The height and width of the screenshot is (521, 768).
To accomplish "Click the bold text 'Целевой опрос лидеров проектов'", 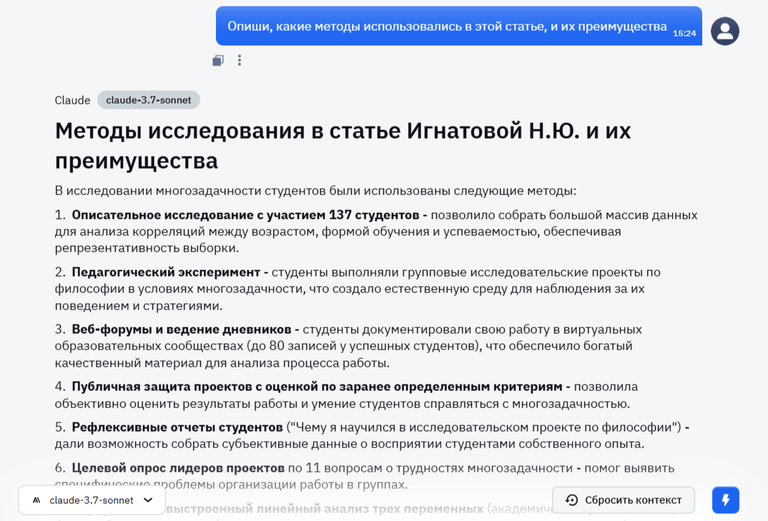I will tap(178, 468).
